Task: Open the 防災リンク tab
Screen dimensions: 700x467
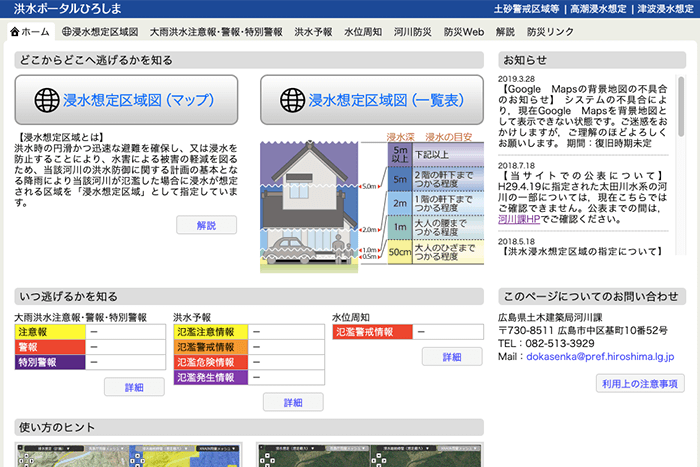Action: click(551, 32)
